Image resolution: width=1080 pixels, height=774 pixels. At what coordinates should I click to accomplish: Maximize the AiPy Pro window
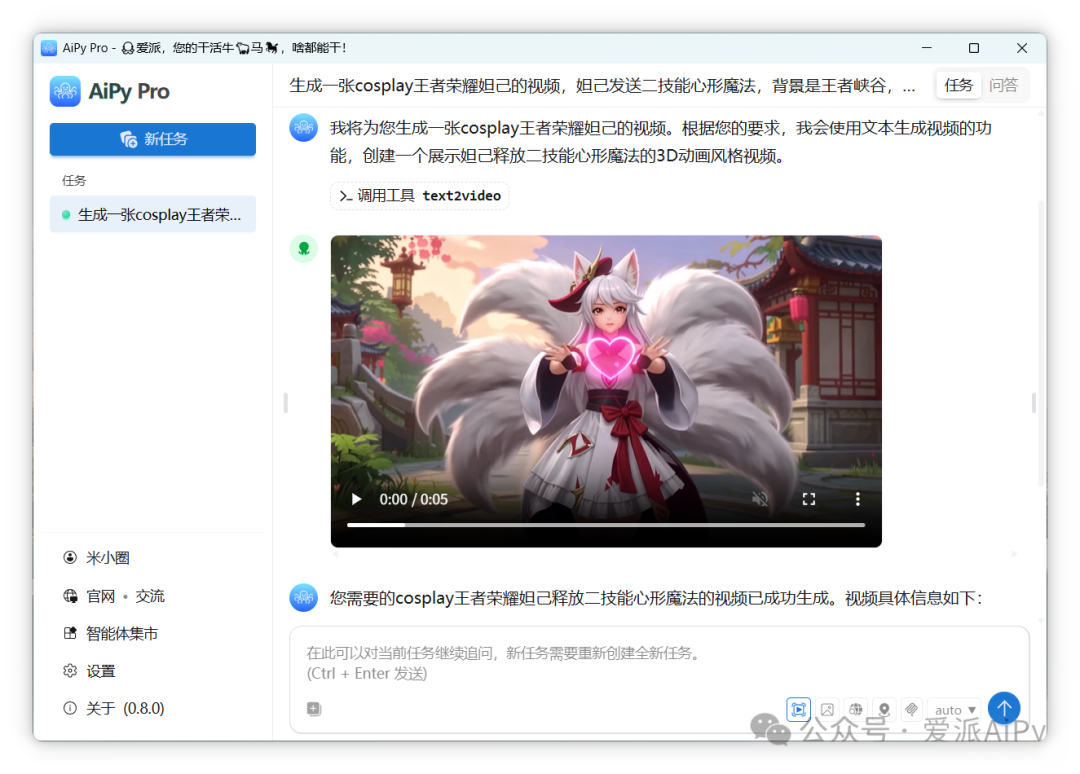974,48
